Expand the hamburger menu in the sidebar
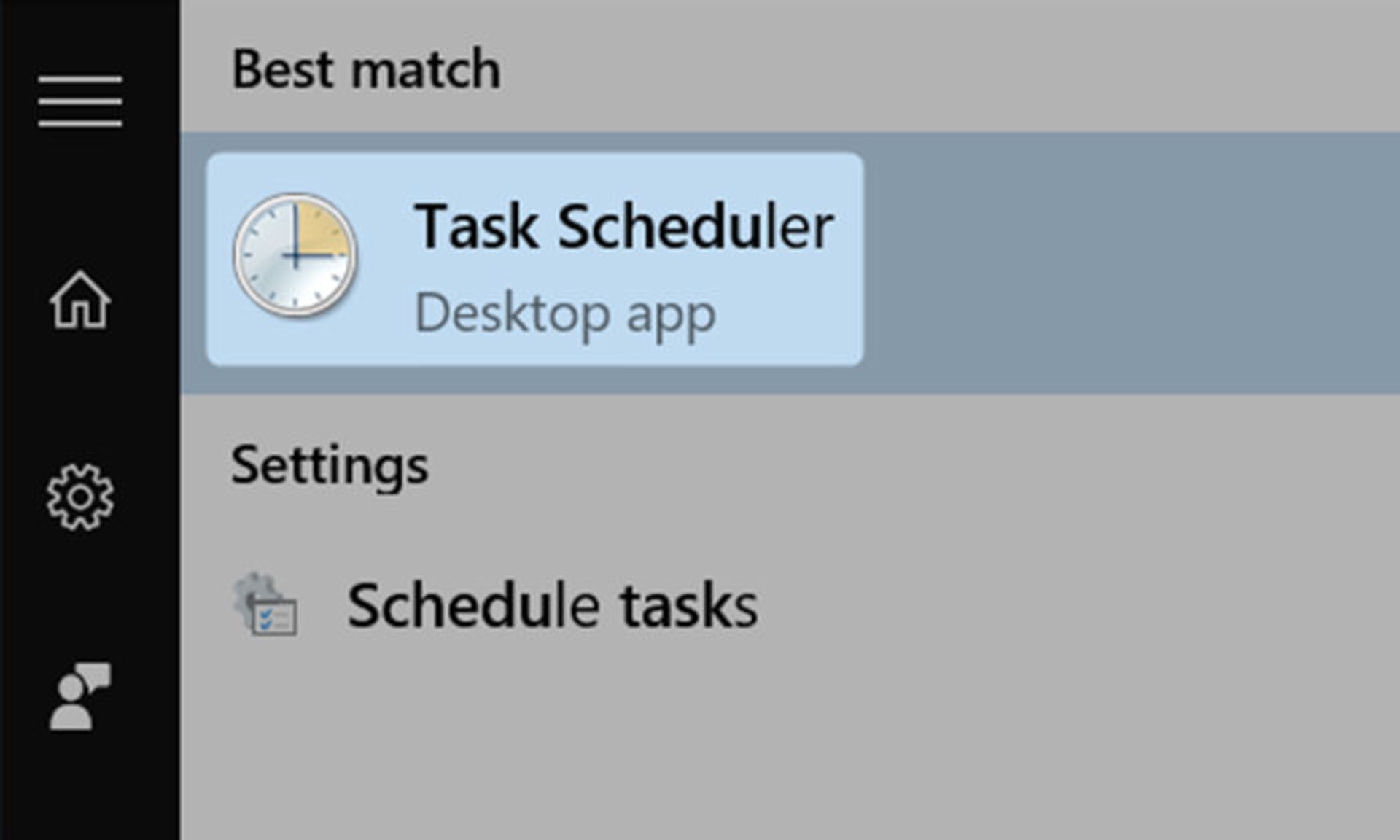Image resolution: width=1400 pixels, height=840 pixels. 80,101
